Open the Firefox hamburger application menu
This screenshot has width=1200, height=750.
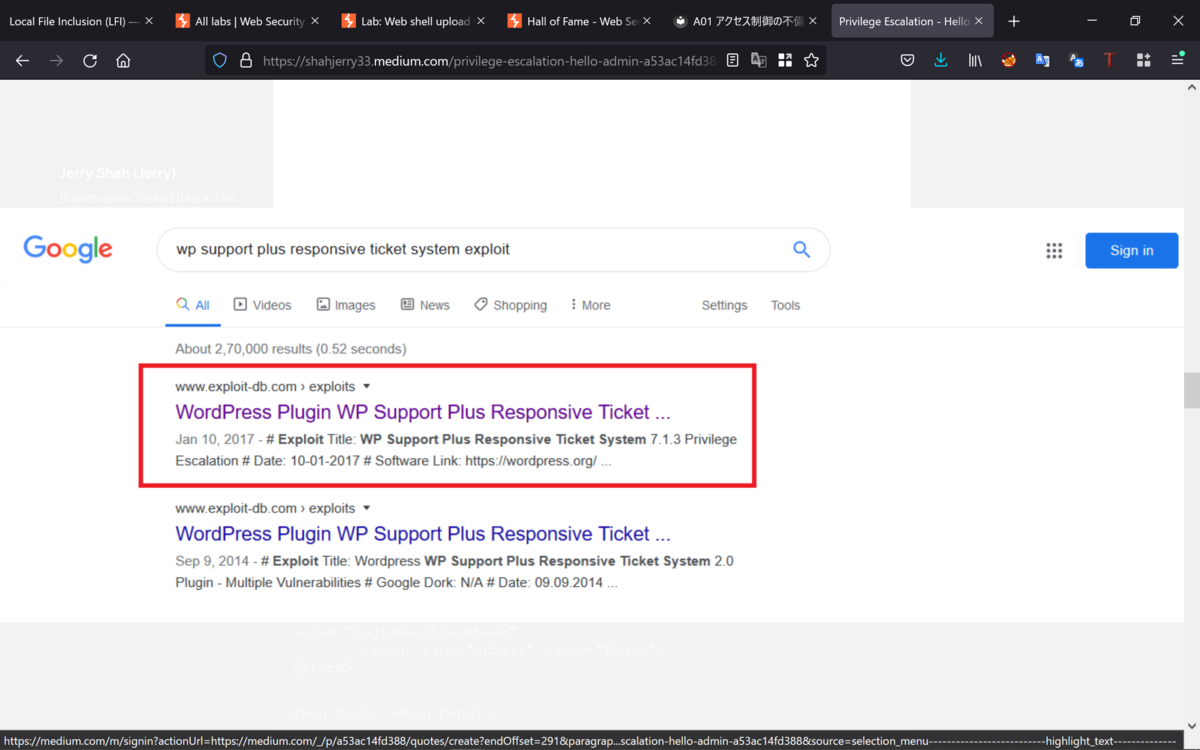(x=1177, y=61)
